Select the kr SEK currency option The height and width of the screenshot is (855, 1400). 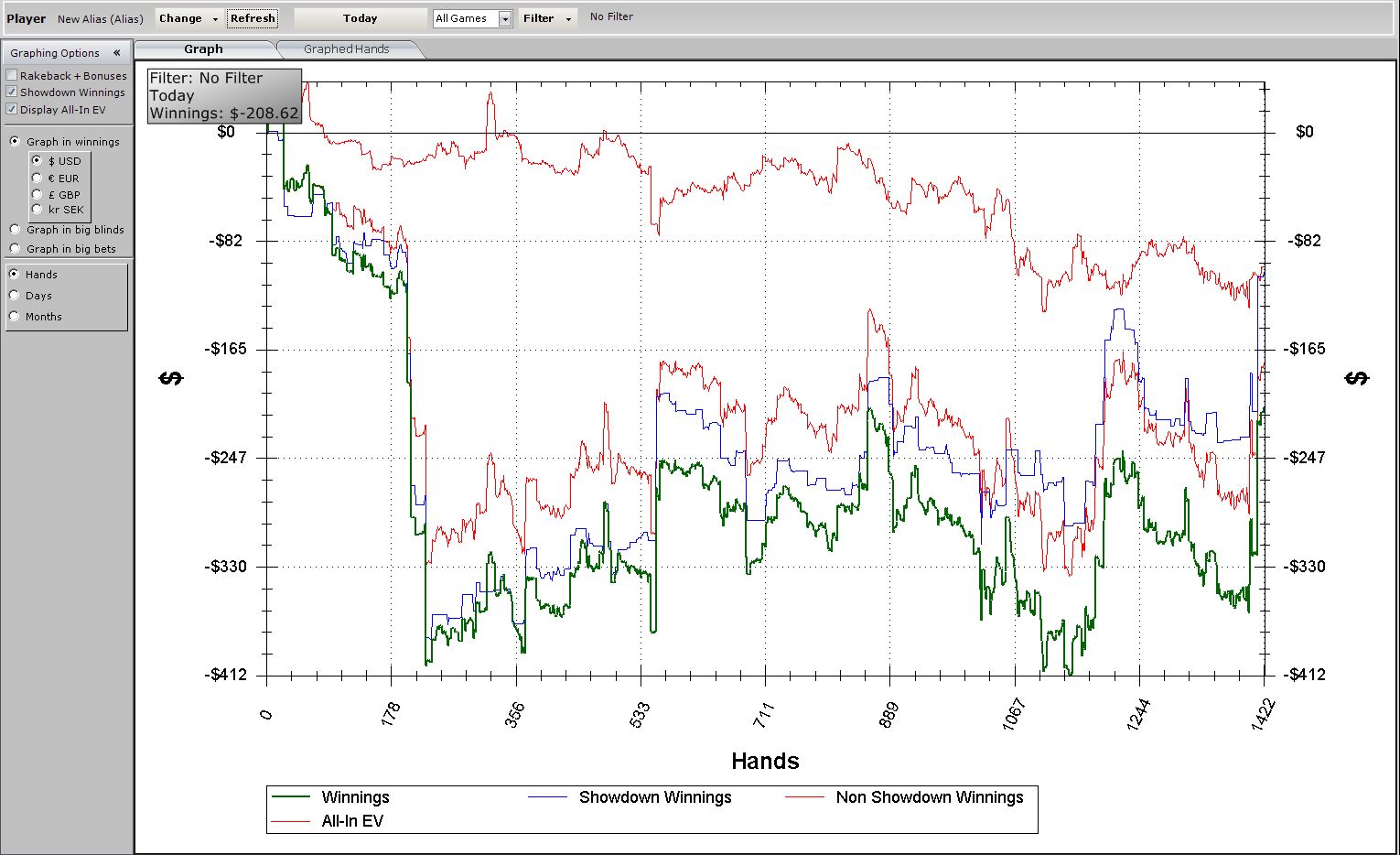tap(38, 210)
